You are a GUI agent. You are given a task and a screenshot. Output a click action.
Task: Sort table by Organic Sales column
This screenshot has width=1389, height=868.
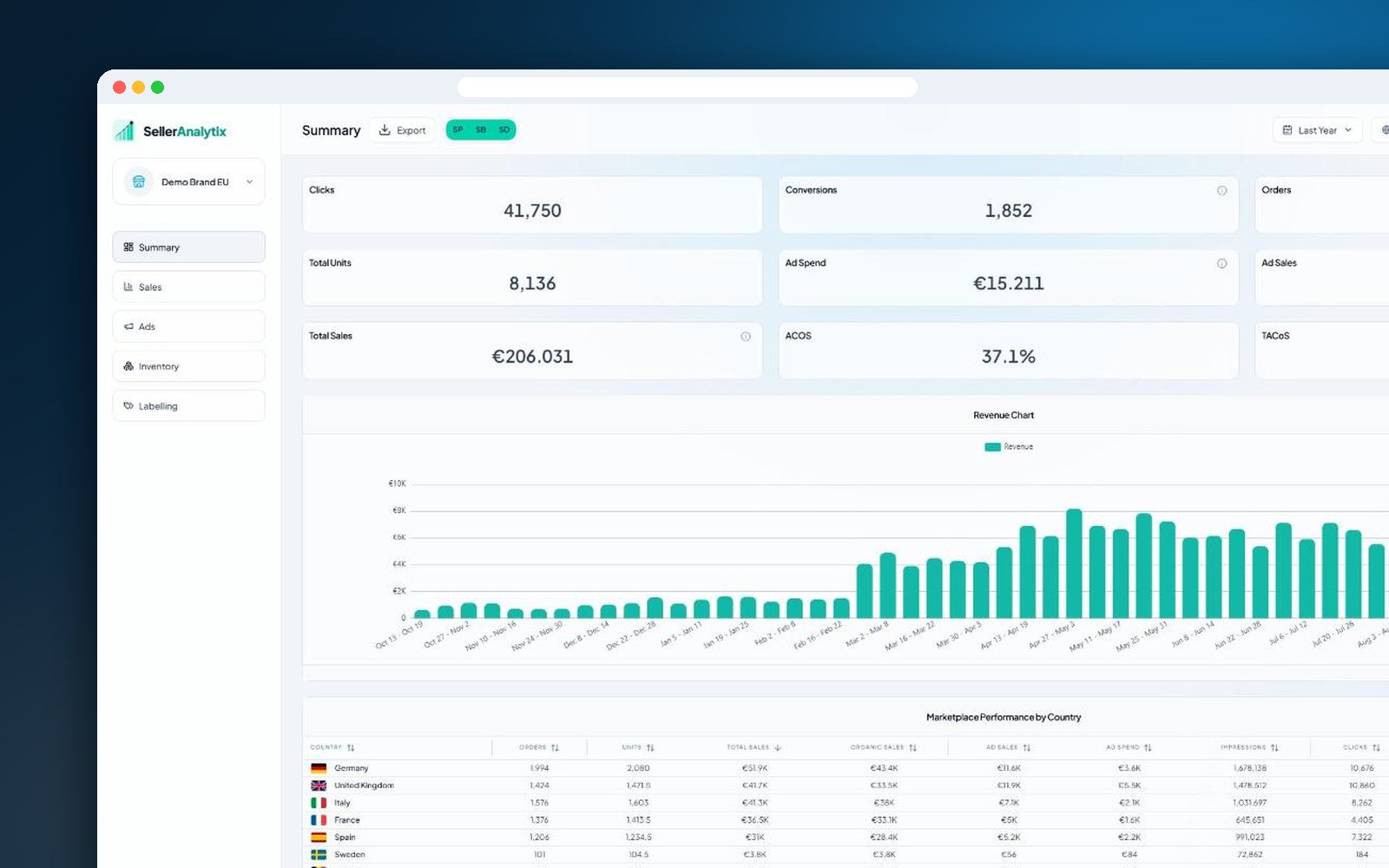pos(884,747)
